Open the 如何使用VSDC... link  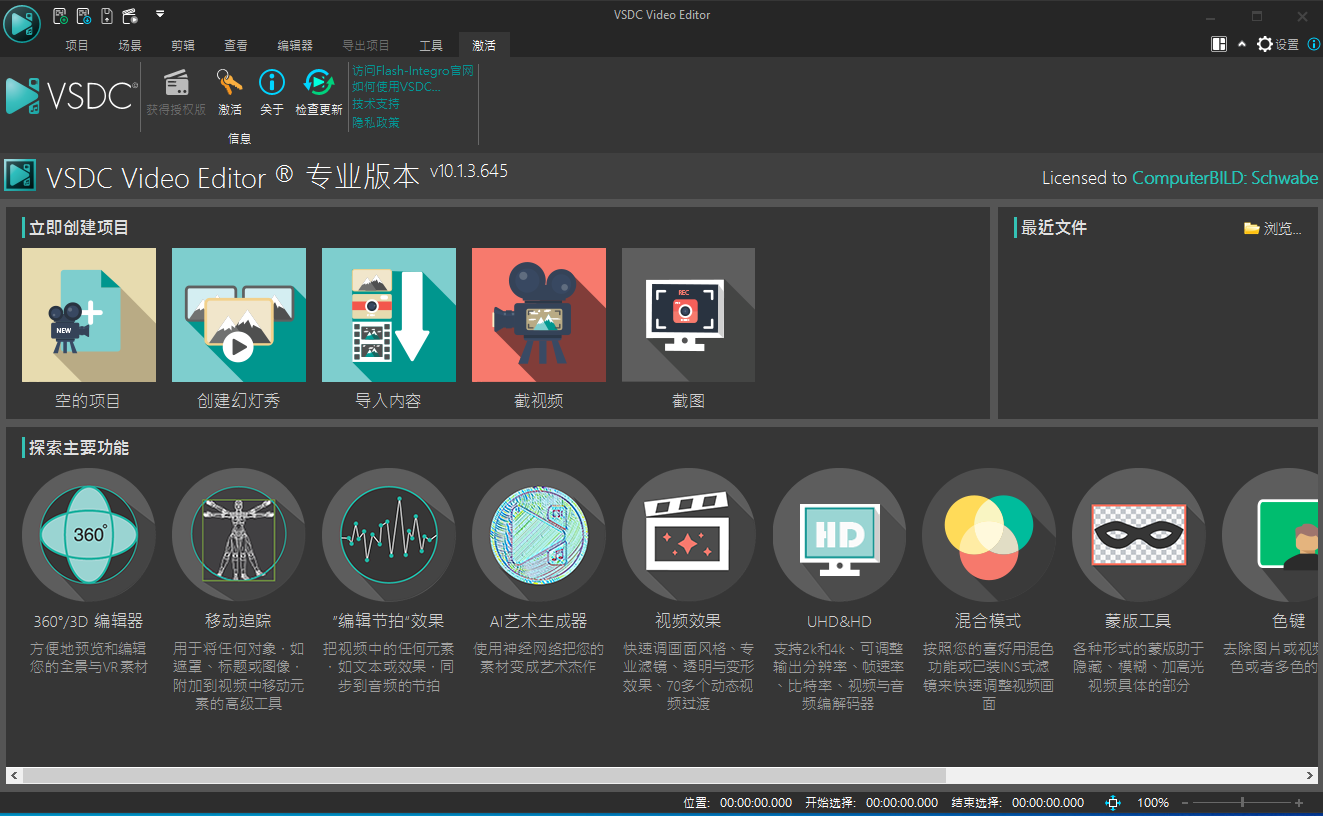coord(396,87)
